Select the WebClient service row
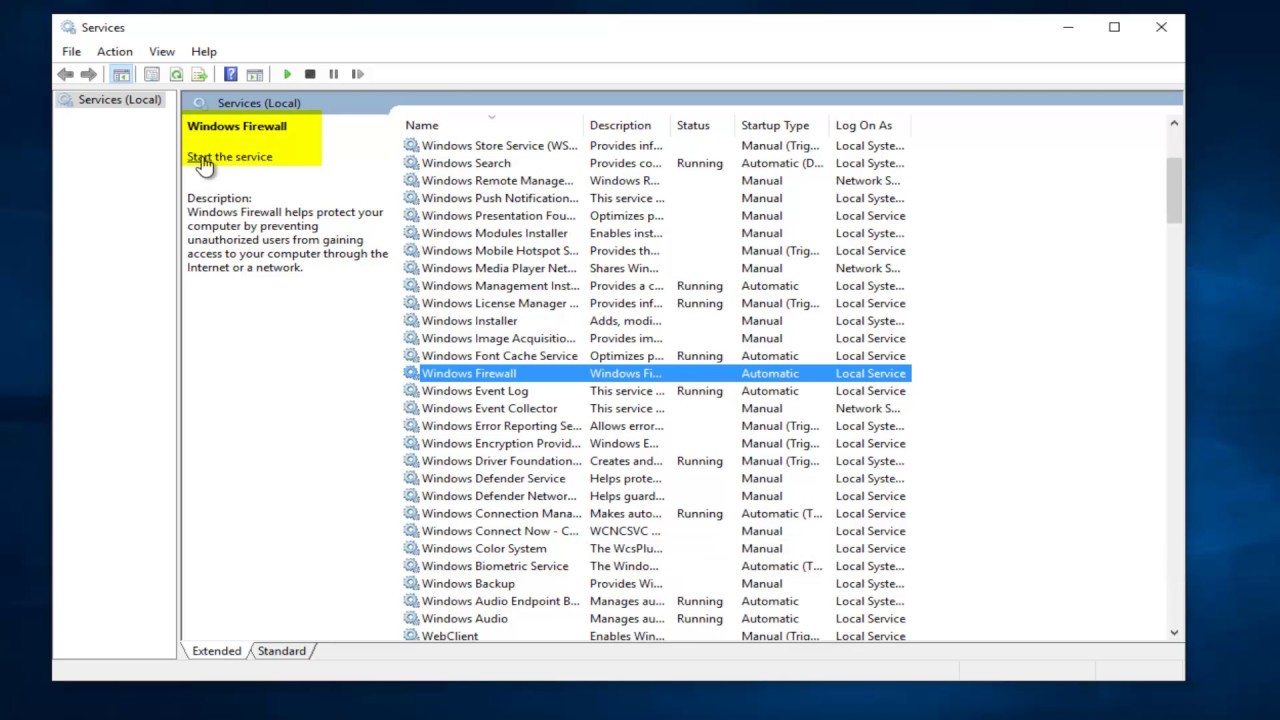The image size is (1280, 720). 656,635
